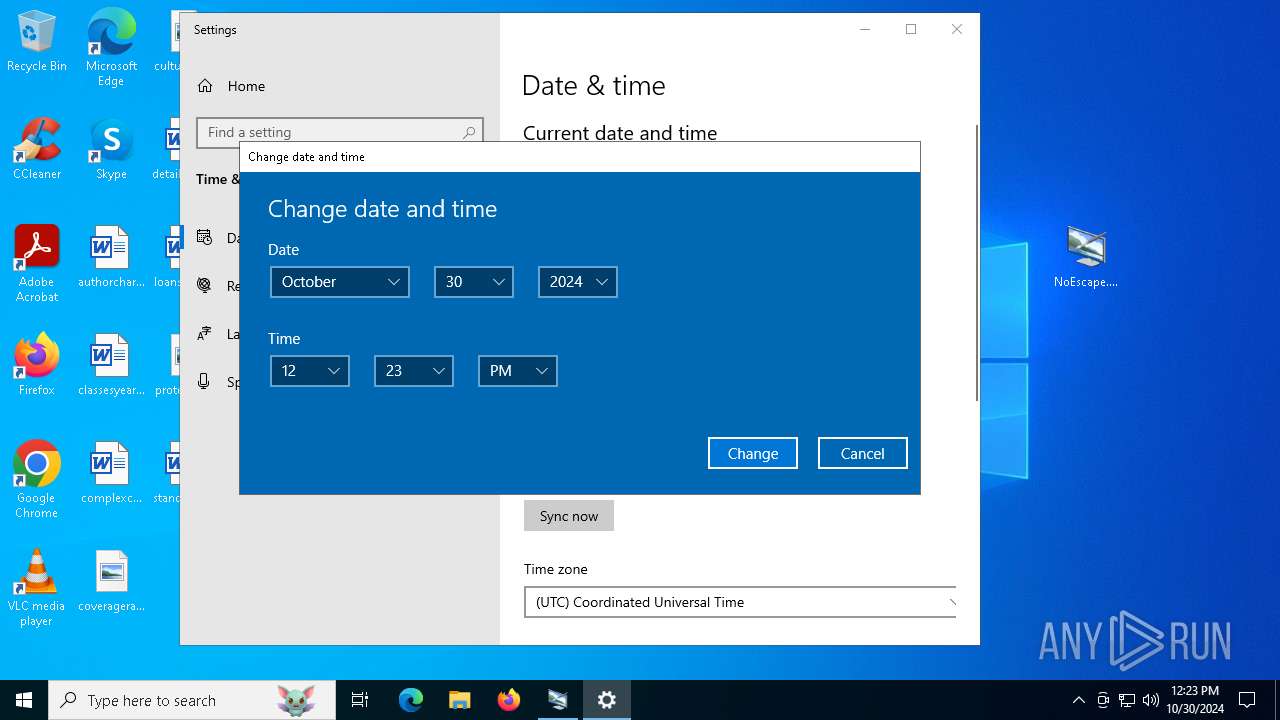Image resolution: width=1280 pixels, height=720 pixels.
Task: Open the Firefox taskbar icon
Action: [x=509, y=700]
